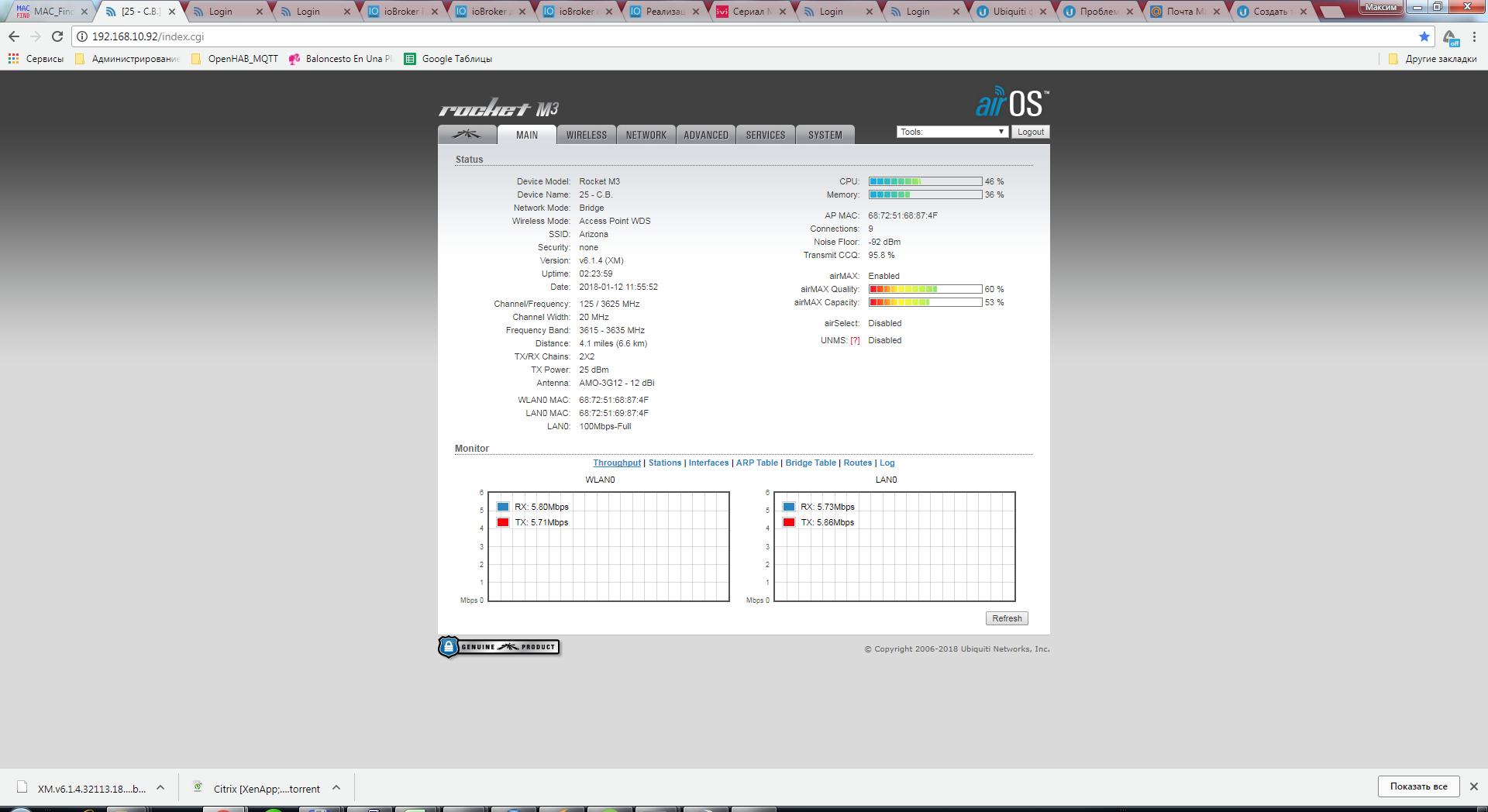Screen dimensions: 1488x812
Task: Open the Администрирование bookmark folder
Action: pos(128,59)
